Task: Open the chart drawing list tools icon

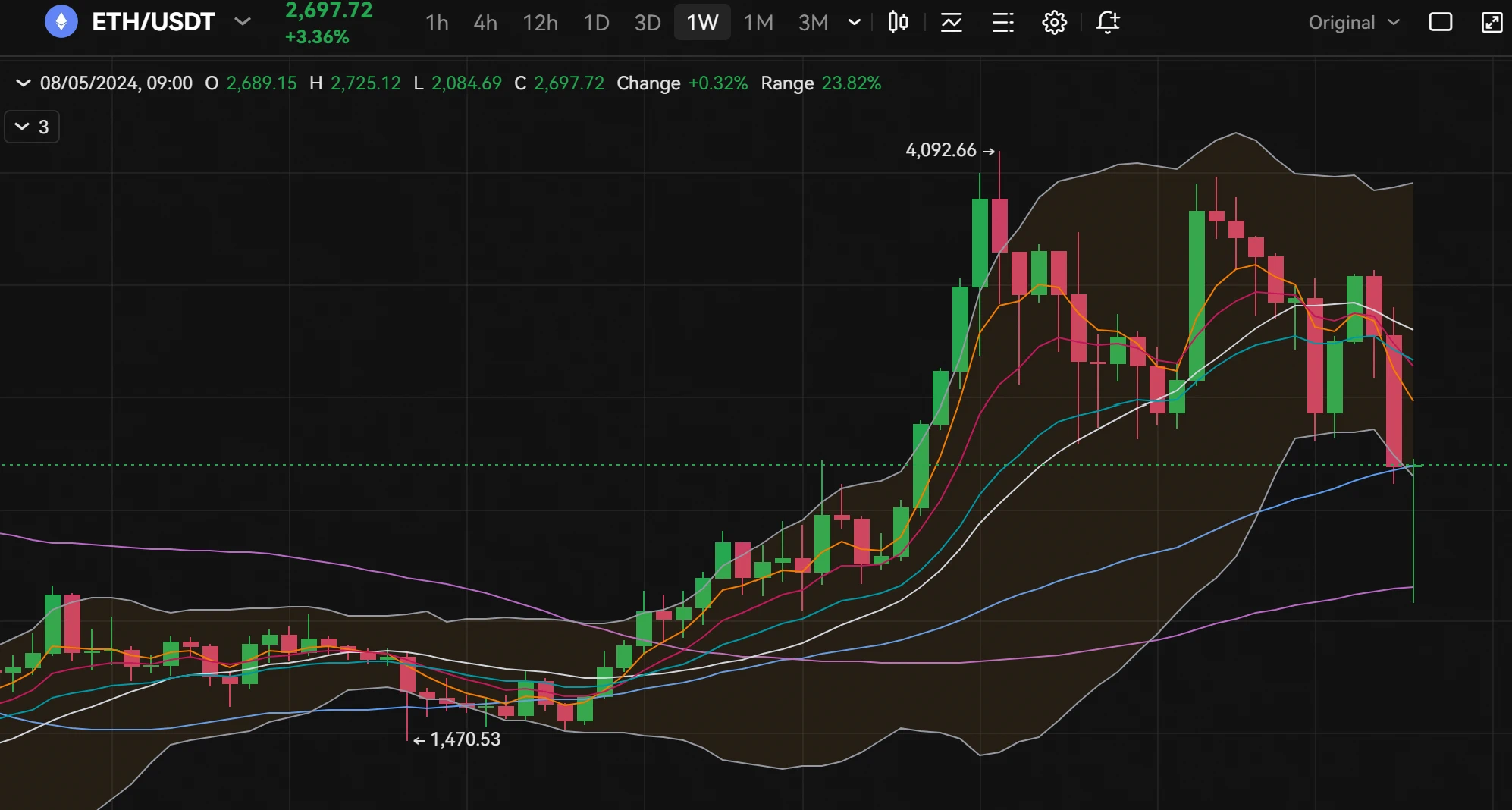Action: point(1003,23)
